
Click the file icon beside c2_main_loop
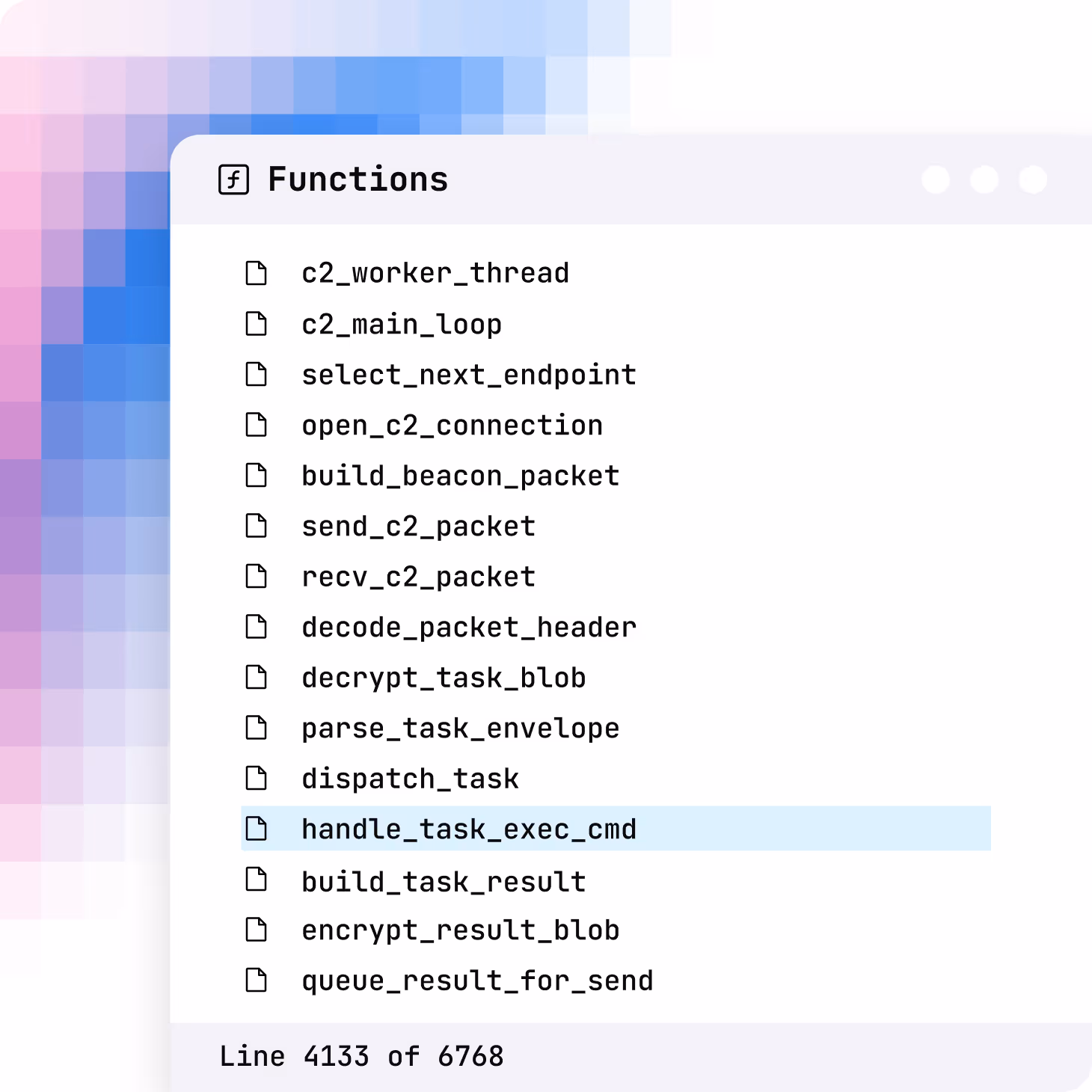[x=257, y=324]
